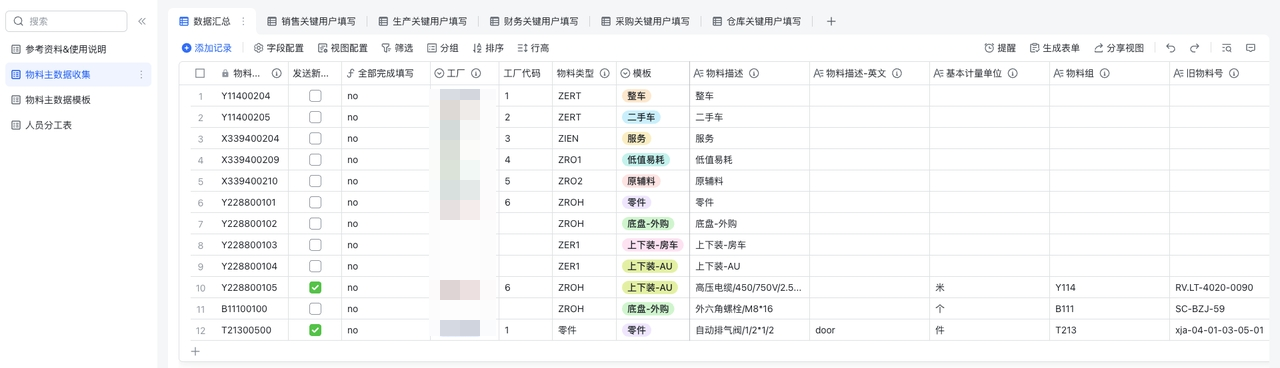This screenshot has height=368, width=1280.
Task: Select the orange 原辅料 tag in 模板 column
Action: pyautogui.click(x=640, y=181)
